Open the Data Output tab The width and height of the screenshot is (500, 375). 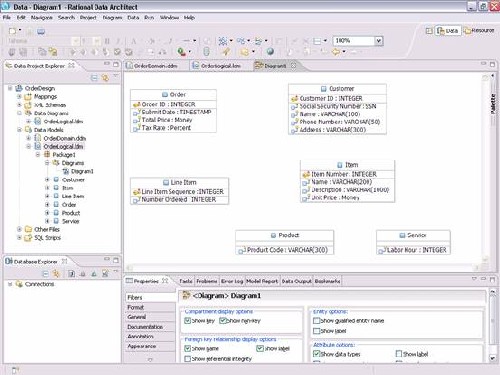296,281
